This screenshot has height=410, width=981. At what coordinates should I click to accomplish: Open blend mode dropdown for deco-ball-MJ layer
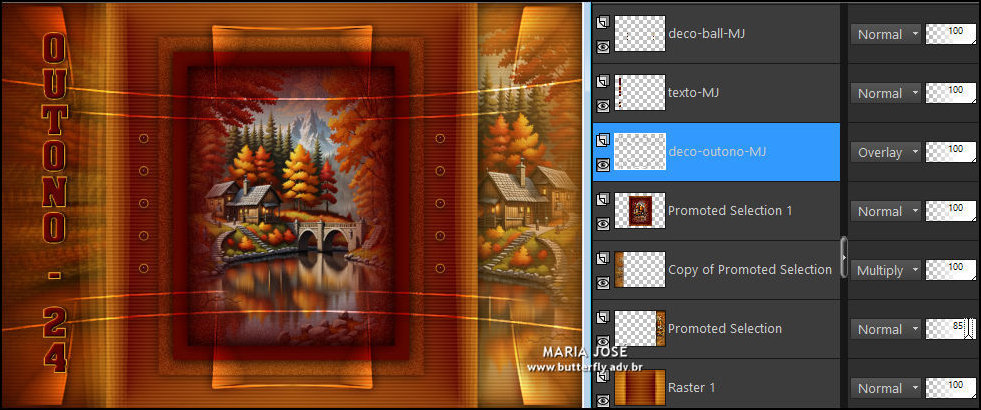click(x=885, y=34)
